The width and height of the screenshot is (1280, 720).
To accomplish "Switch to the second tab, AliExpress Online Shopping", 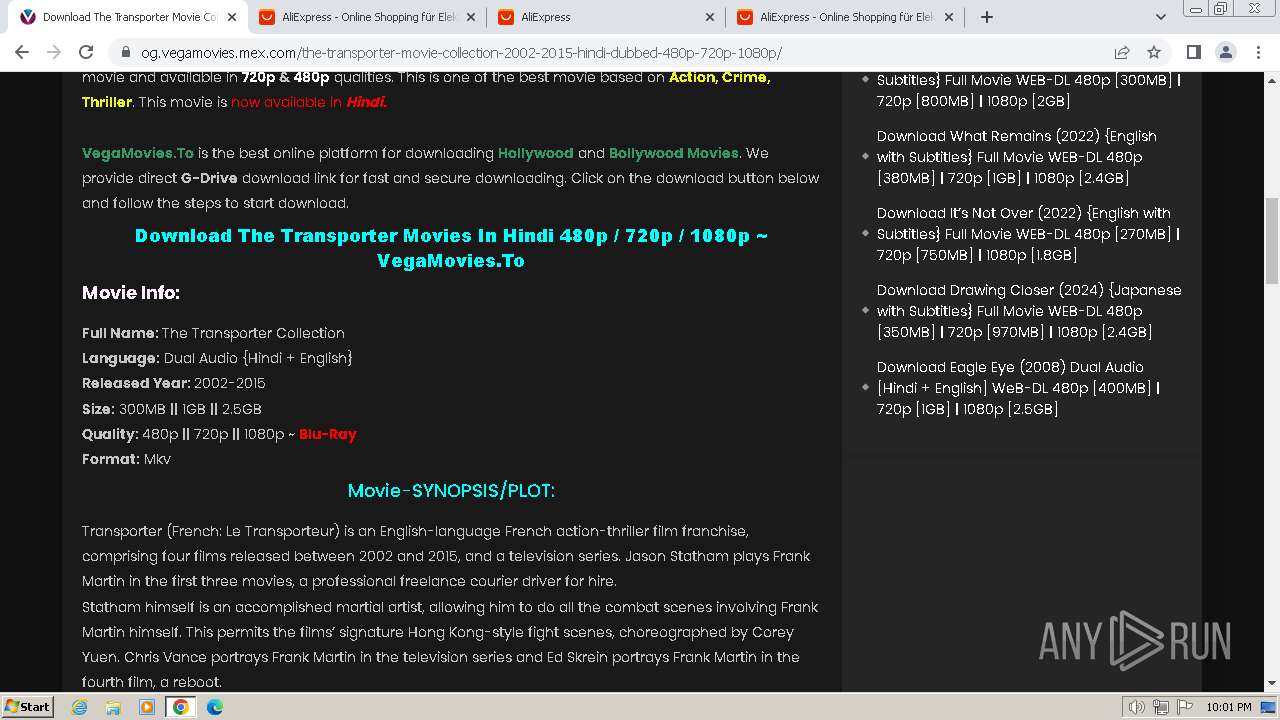I will (367, 17).
